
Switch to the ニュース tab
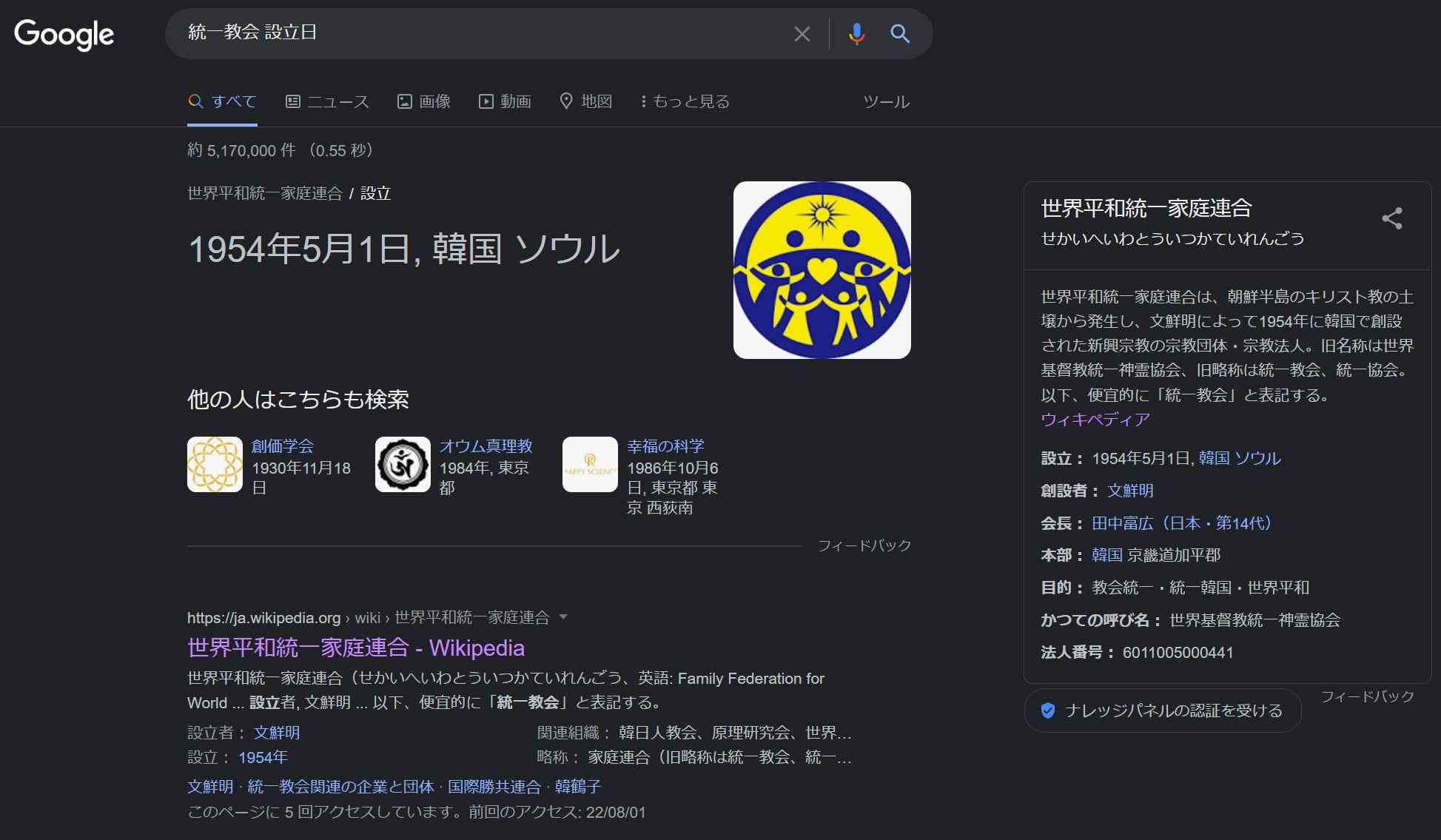pyautogui.click(x=327, y=101)
